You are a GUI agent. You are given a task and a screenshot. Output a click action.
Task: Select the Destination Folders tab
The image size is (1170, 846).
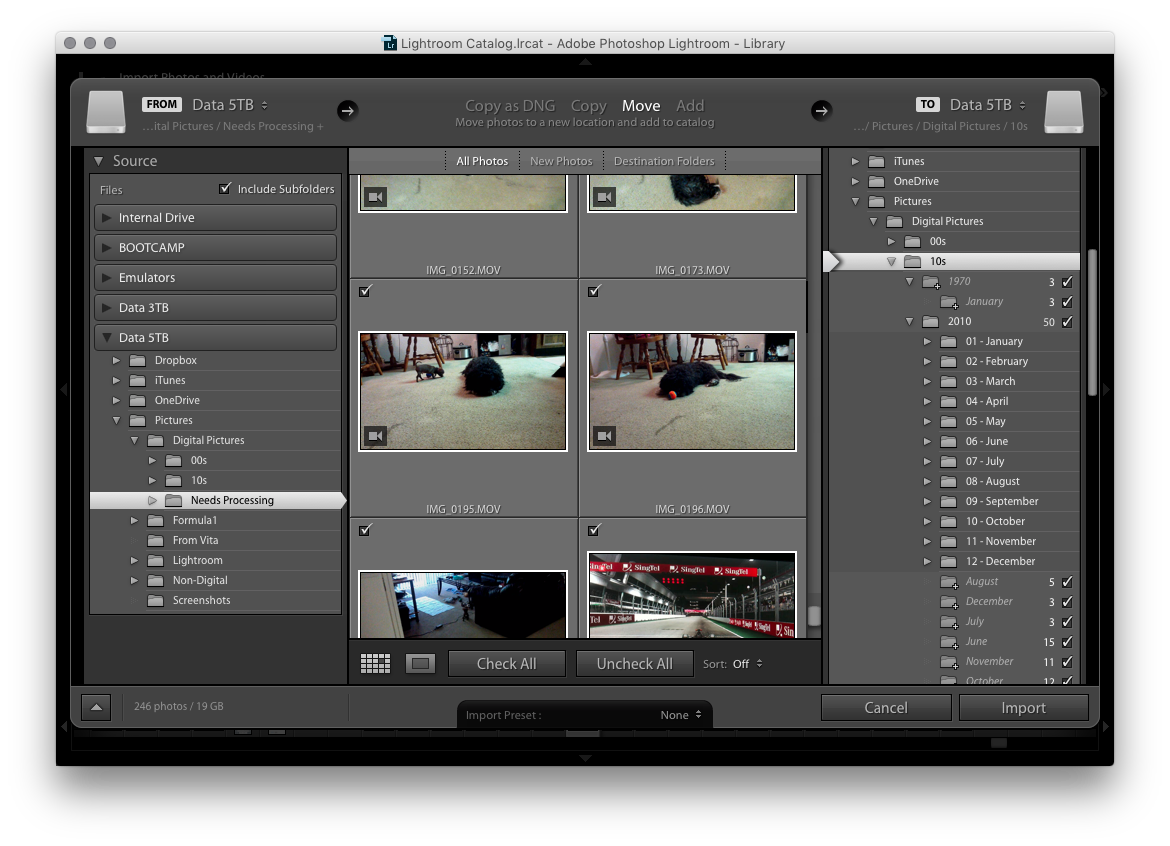664,161
